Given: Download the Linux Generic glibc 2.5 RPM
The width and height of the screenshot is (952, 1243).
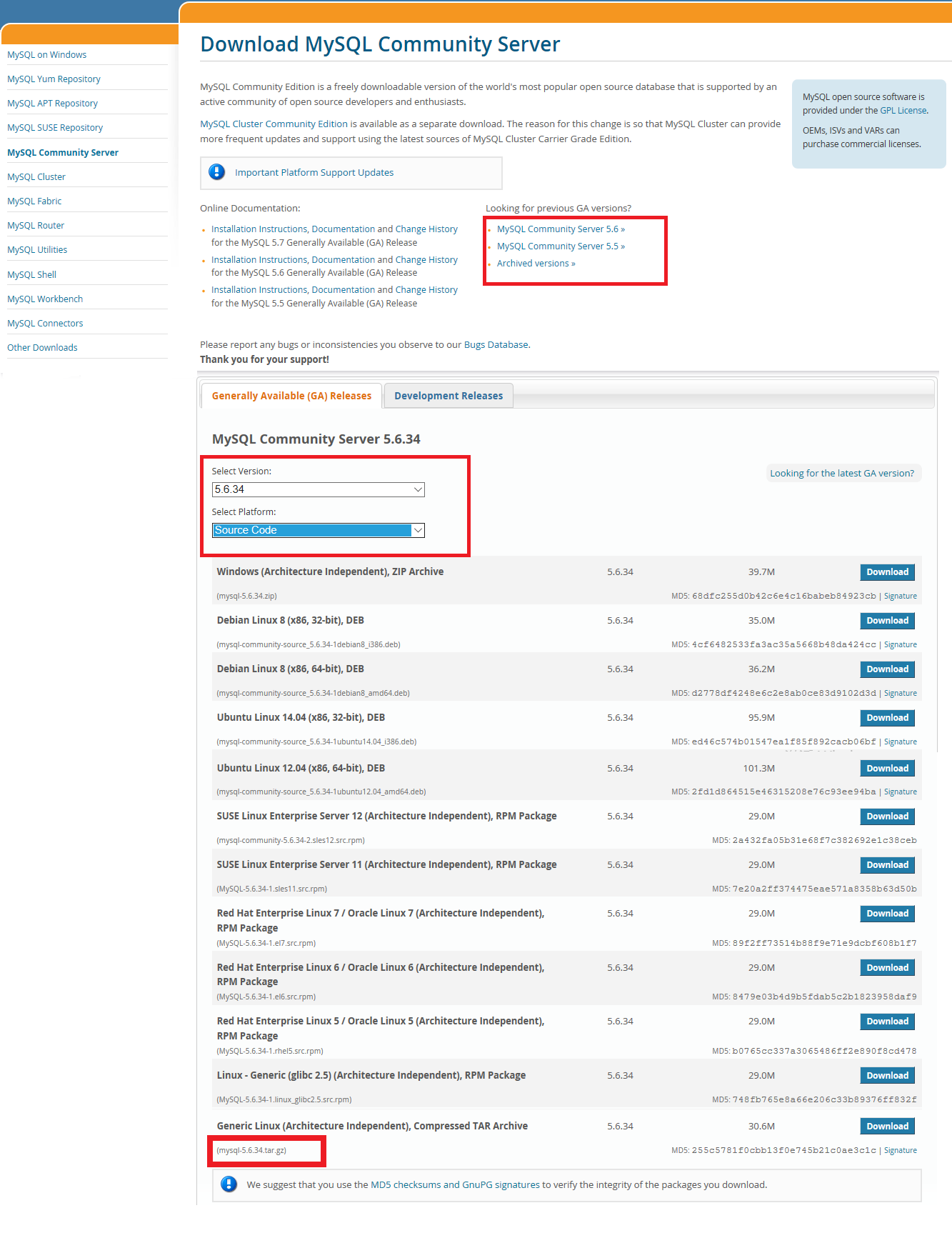Looking at the screenshot, I should pos(887,1076).
